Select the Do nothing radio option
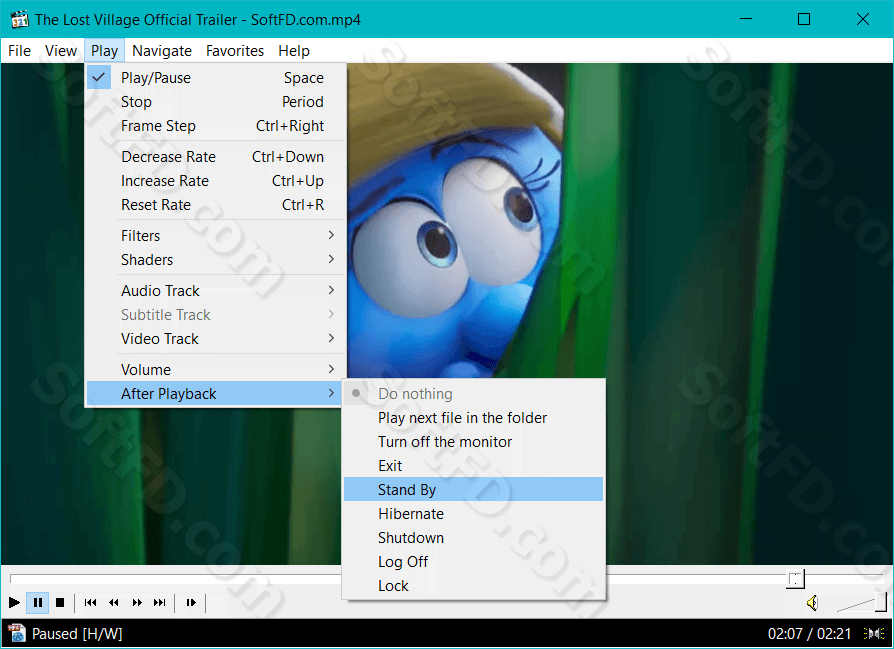 473,394
